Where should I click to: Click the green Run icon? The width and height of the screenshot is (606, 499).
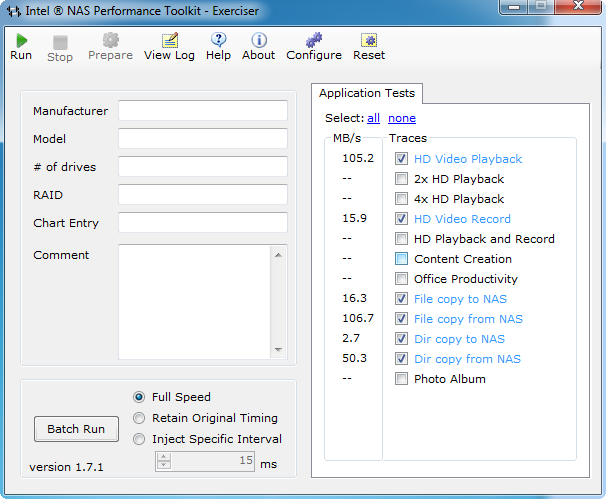[21, 40]
